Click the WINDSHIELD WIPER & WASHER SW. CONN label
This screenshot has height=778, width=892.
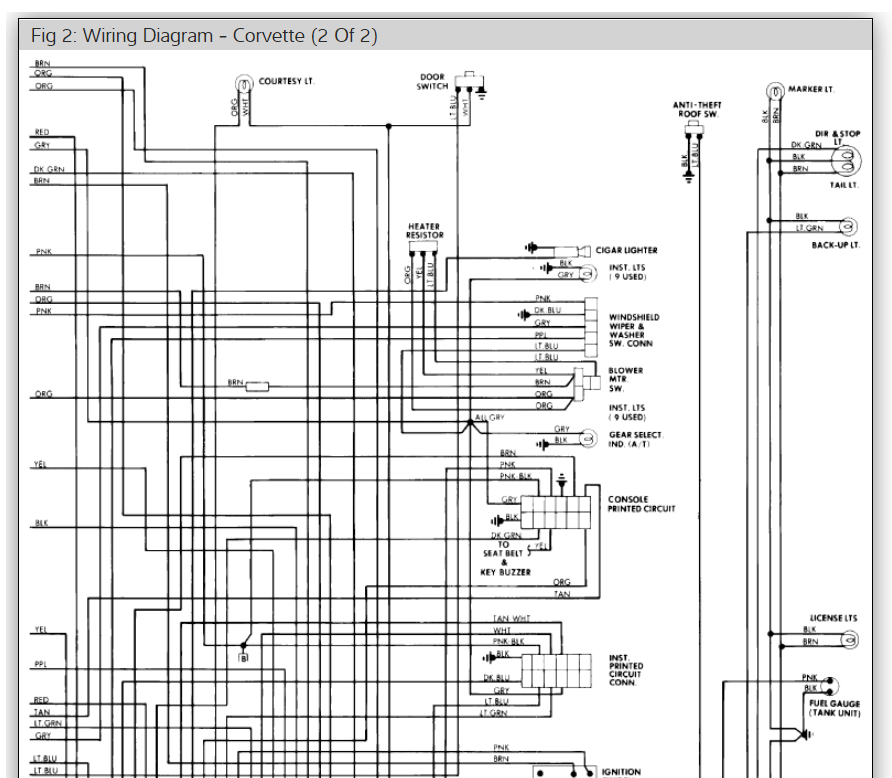(x=634, y=330)
